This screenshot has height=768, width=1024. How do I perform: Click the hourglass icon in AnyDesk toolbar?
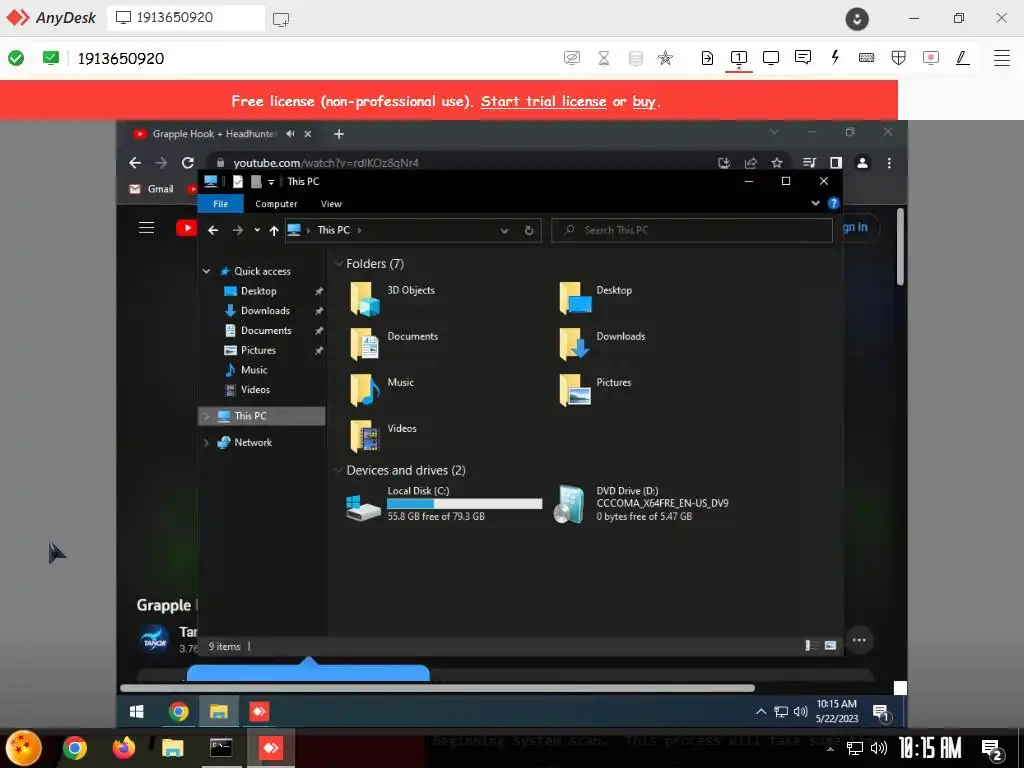tap(604, 58)
